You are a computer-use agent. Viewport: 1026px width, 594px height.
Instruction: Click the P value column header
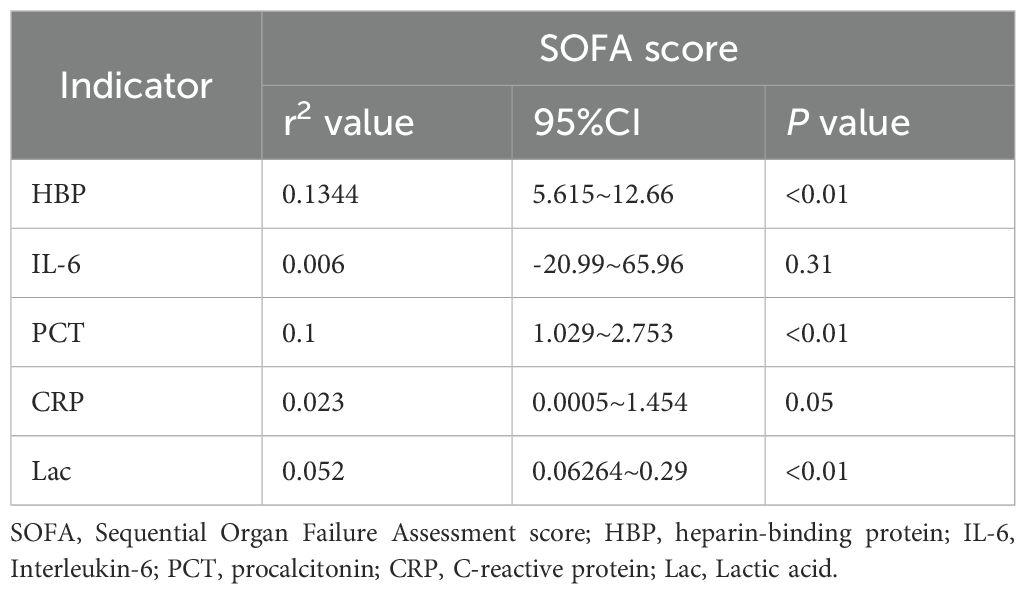(849, 122)
